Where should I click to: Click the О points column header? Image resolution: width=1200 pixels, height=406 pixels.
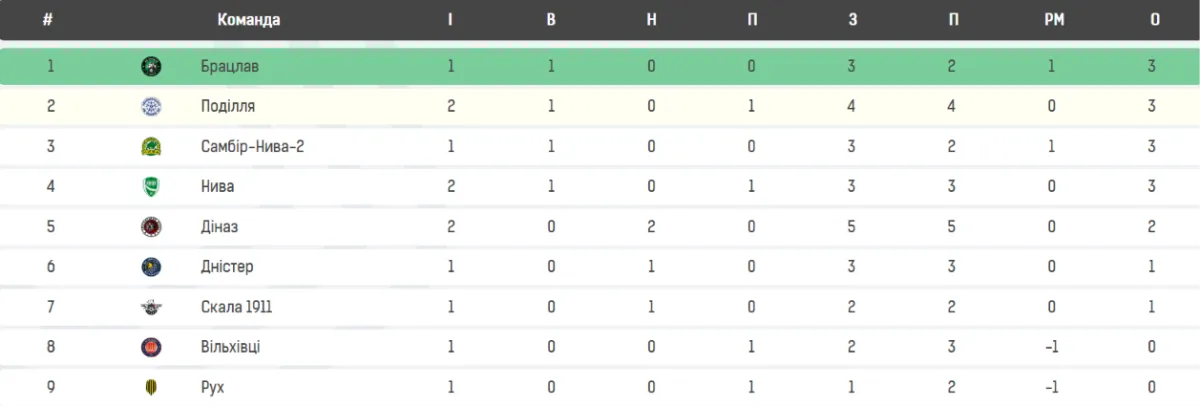pos(1155,20)
